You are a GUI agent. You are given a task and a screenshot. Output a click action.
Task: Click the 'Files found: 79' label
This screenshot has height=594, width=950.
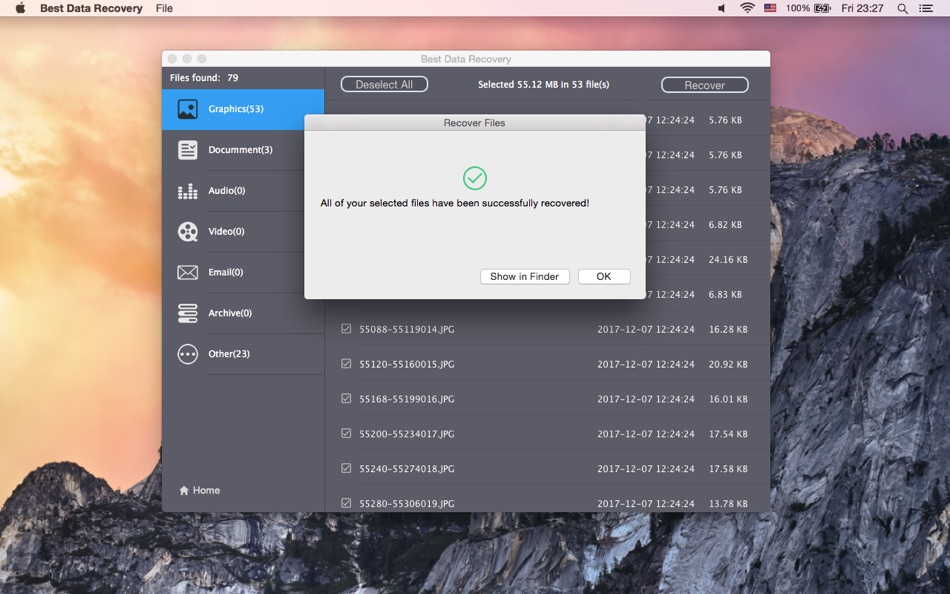pyautogui.click(x=204, y=78)
